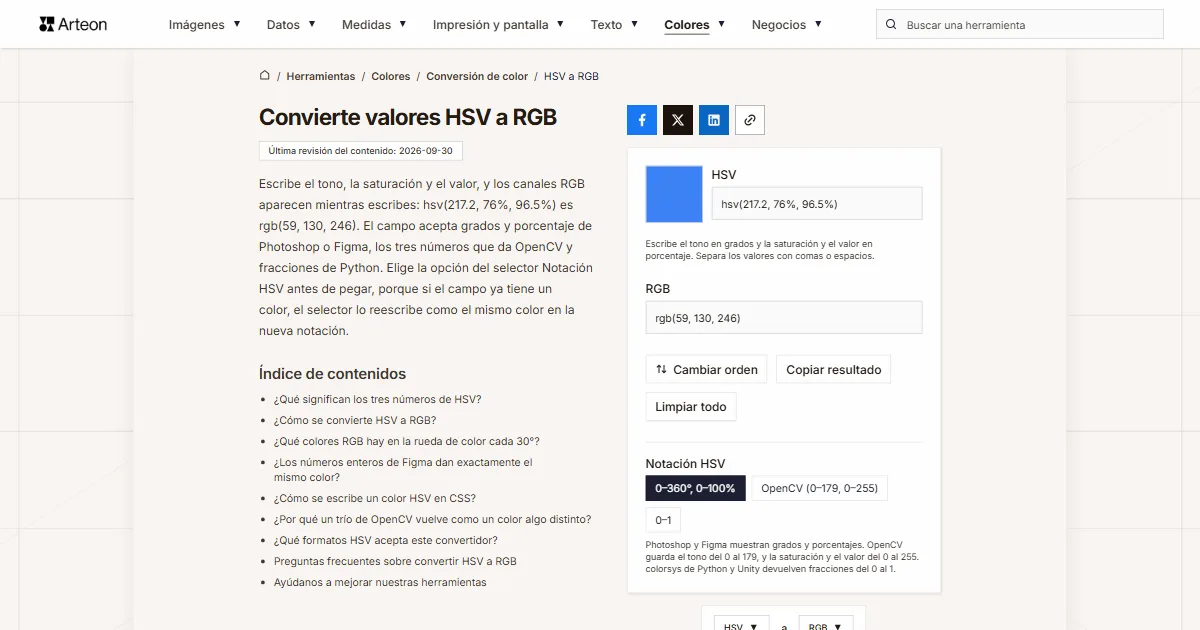The image size is (1200, 630).
Task: Select the 0–360°, 0–100% notation
Action: point(695,488)
